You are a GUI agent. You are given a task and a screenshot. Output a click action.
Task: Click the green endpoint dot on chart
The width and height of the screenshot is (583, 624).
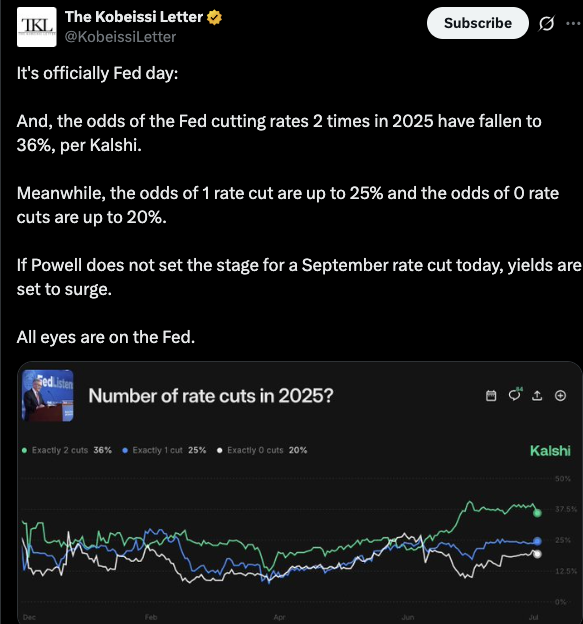537,513
